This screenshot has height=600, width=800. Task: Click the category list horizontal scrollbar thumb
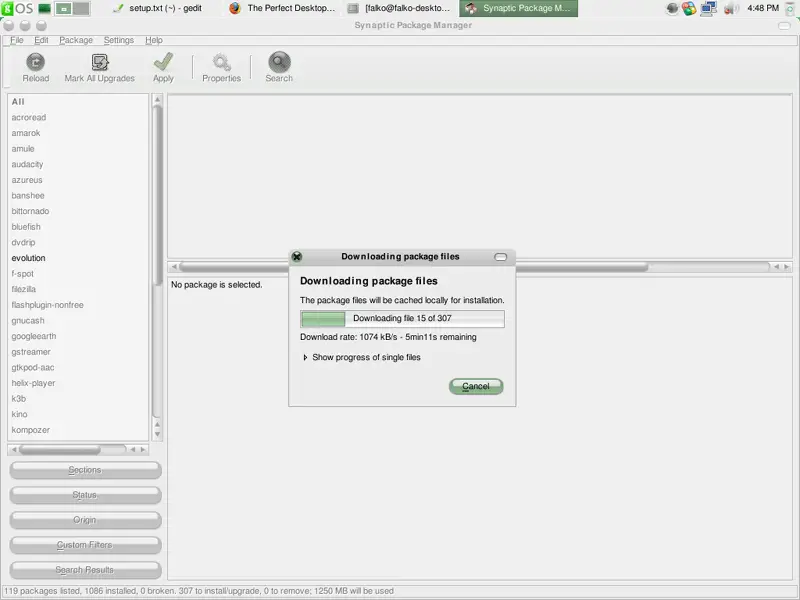pyautogui.click(x=60, y=449)
